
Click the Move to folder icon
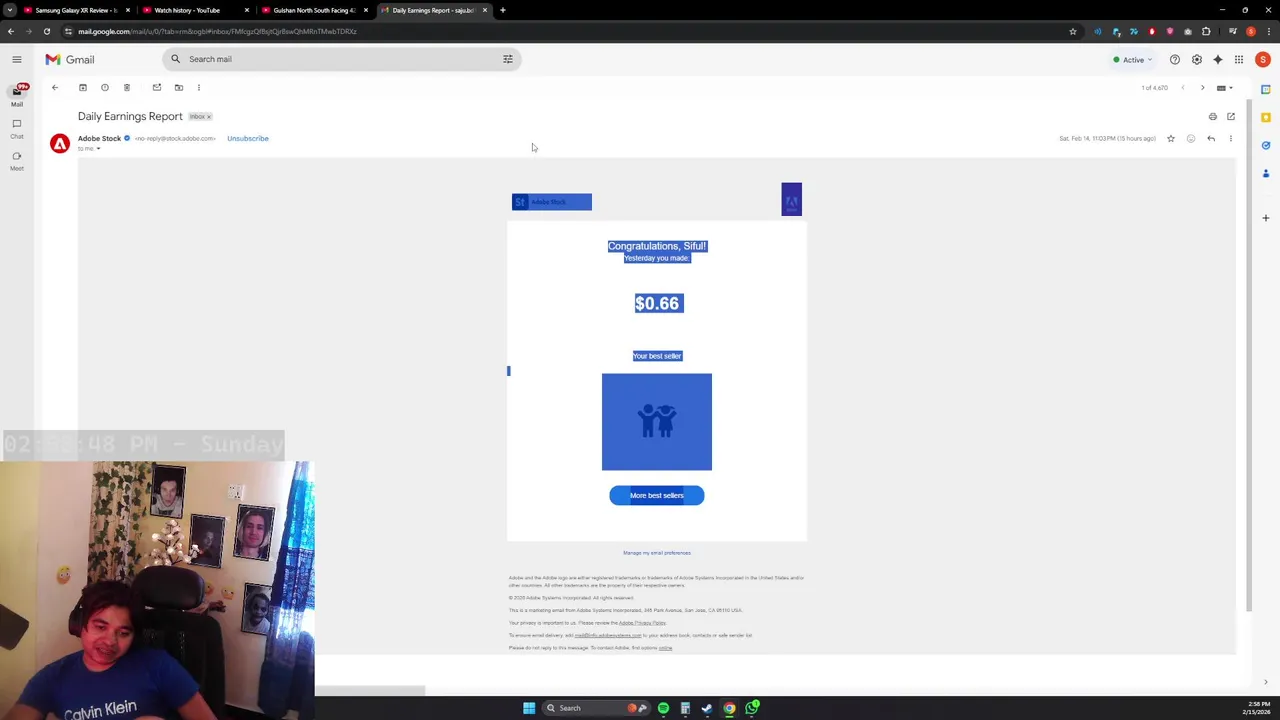[x=179, y=87]
